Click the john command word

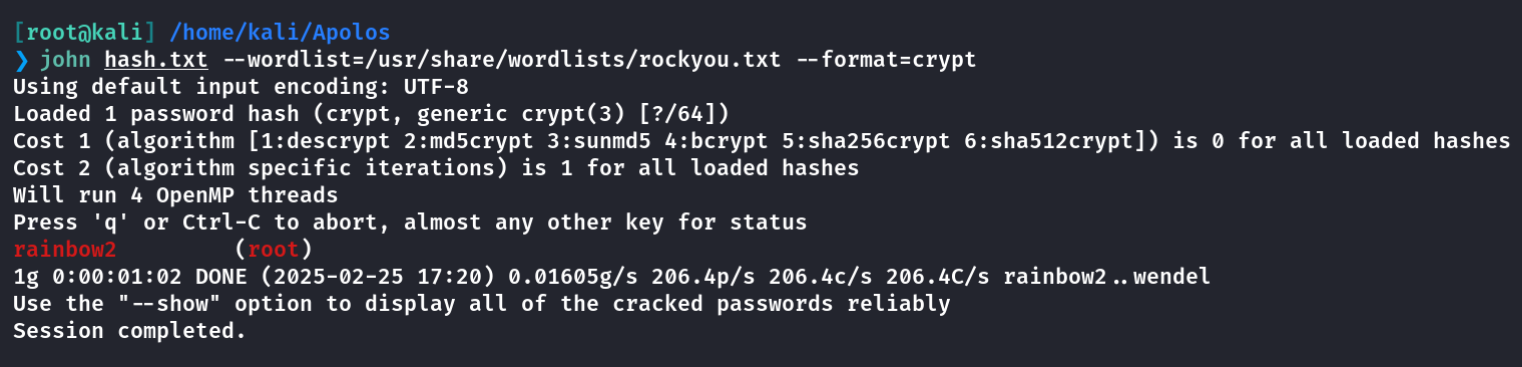pos(66,60)
